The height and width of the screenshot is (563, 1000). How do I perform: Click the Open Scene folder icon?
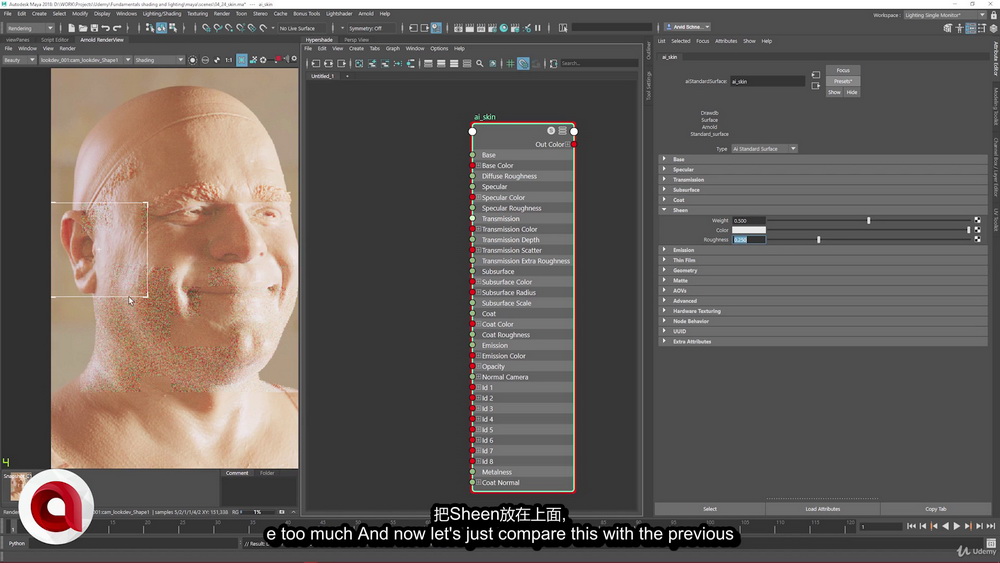point(83,28)
